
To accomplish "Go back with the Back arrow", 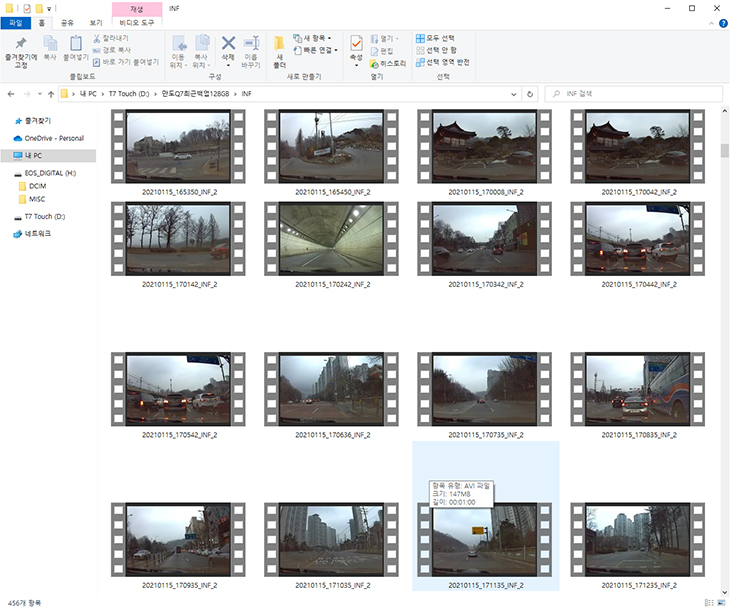I will point(11,94).
